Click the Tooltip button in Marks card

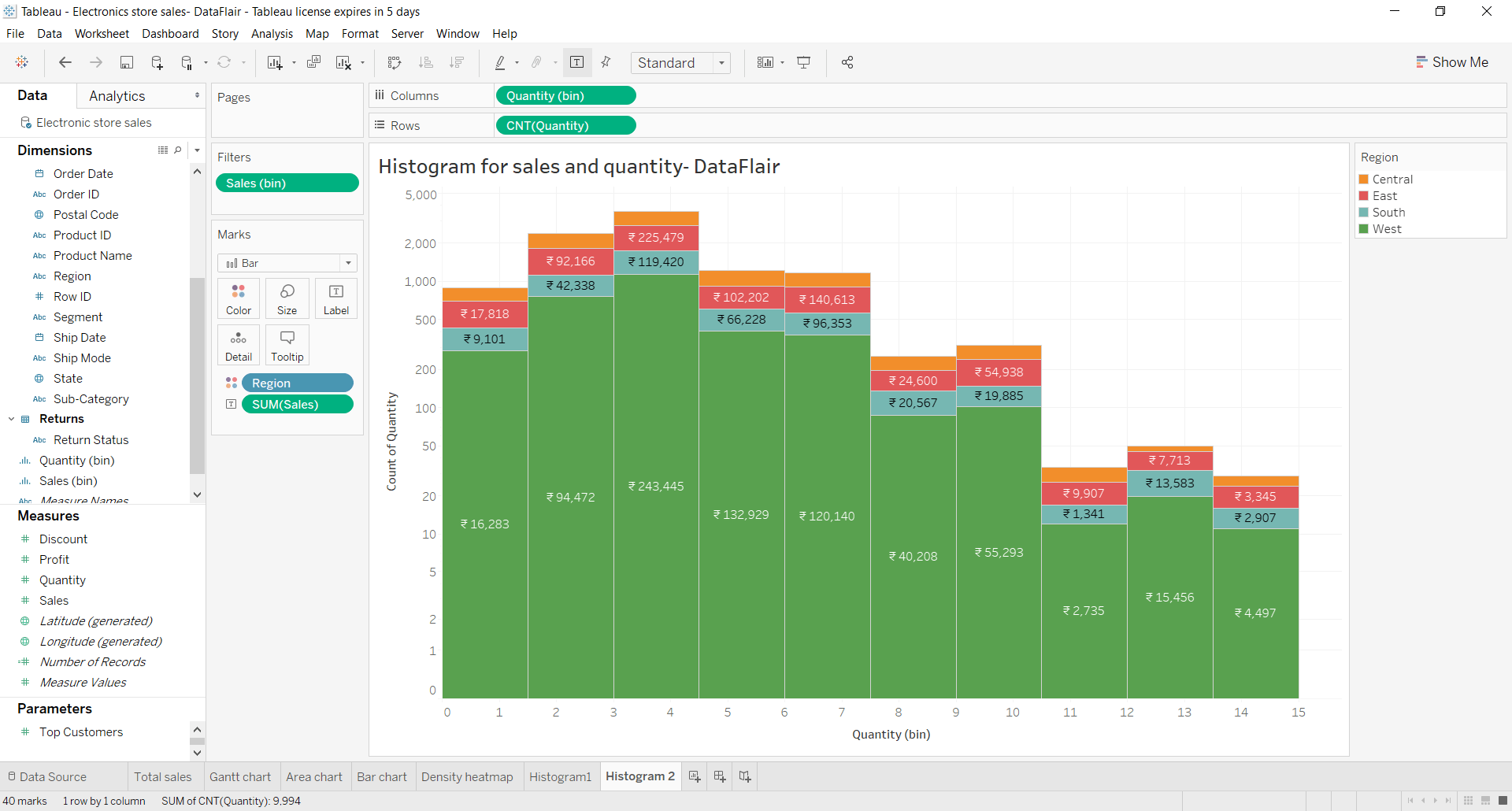tap(287, 344)
